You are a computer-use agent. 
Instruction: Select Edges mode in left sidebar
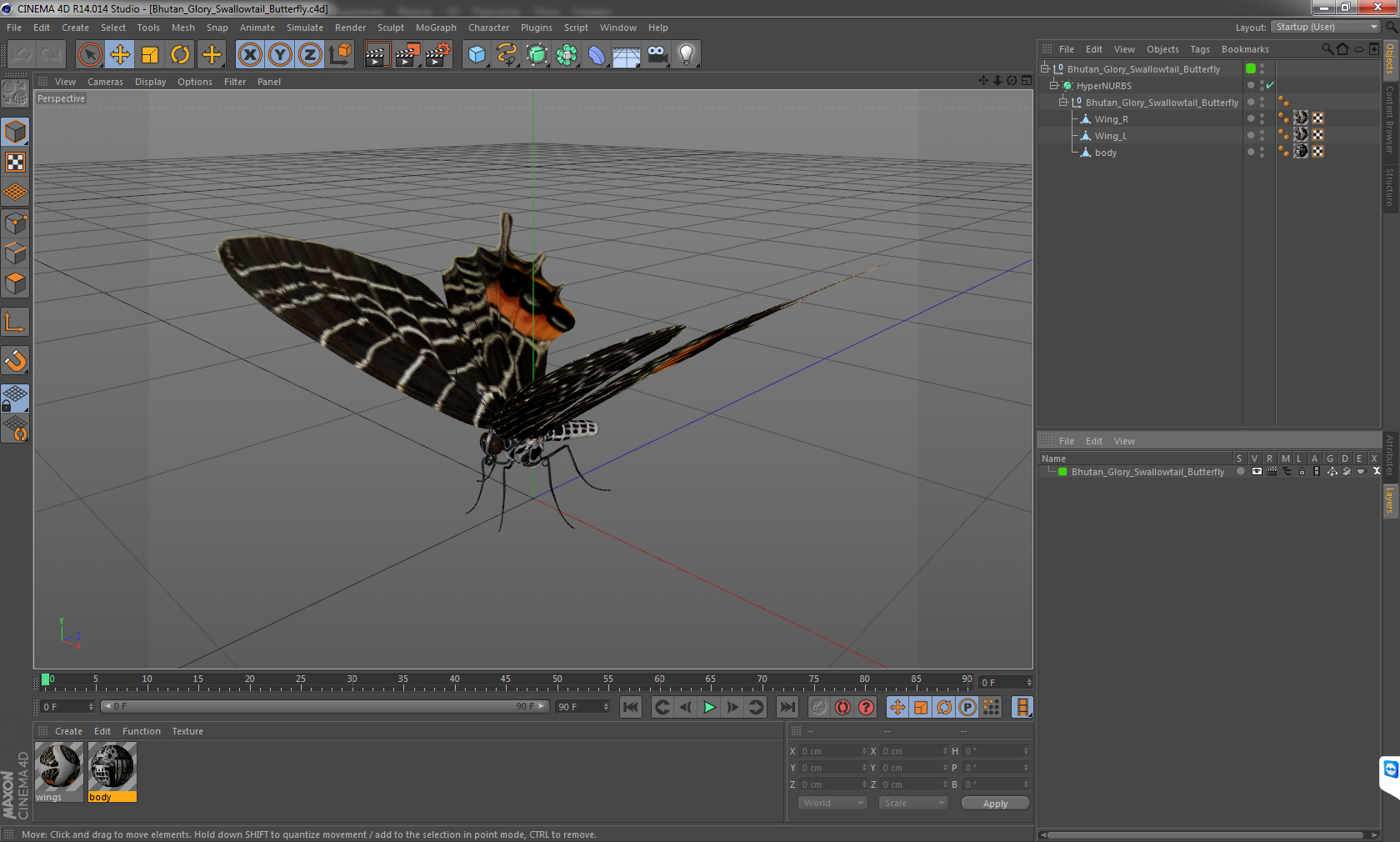coord(15,253)
